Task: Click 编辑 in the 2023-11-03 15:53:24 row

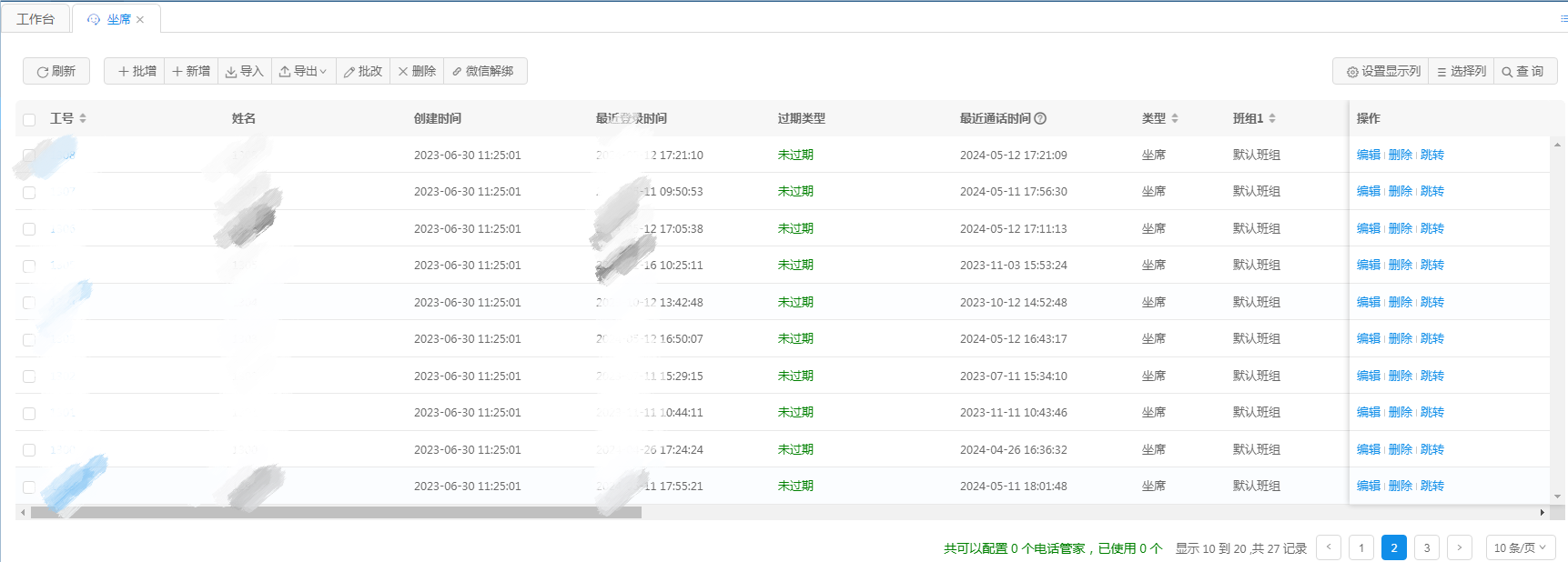Action: click(x=1369, y=265)
